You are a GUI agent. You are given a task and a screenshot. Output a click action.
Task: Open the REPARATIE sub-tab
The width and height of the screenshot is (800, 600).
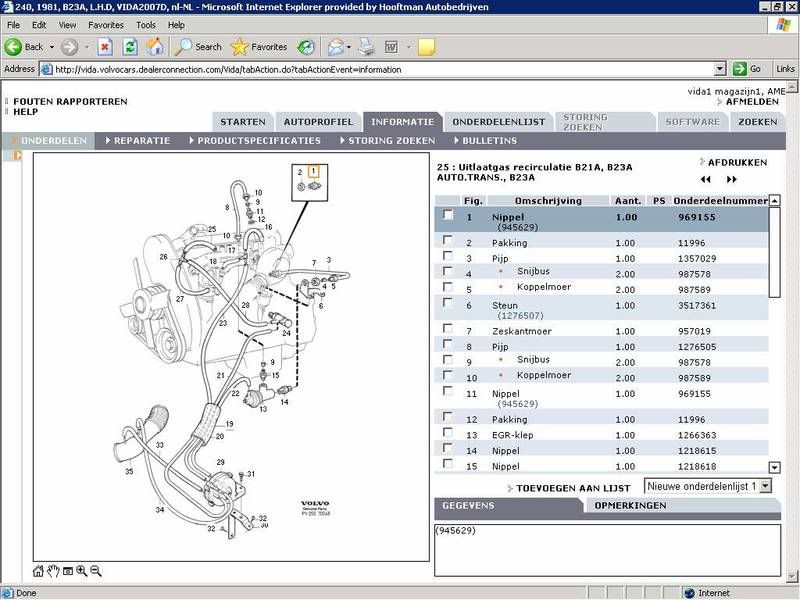coord(141,140)
